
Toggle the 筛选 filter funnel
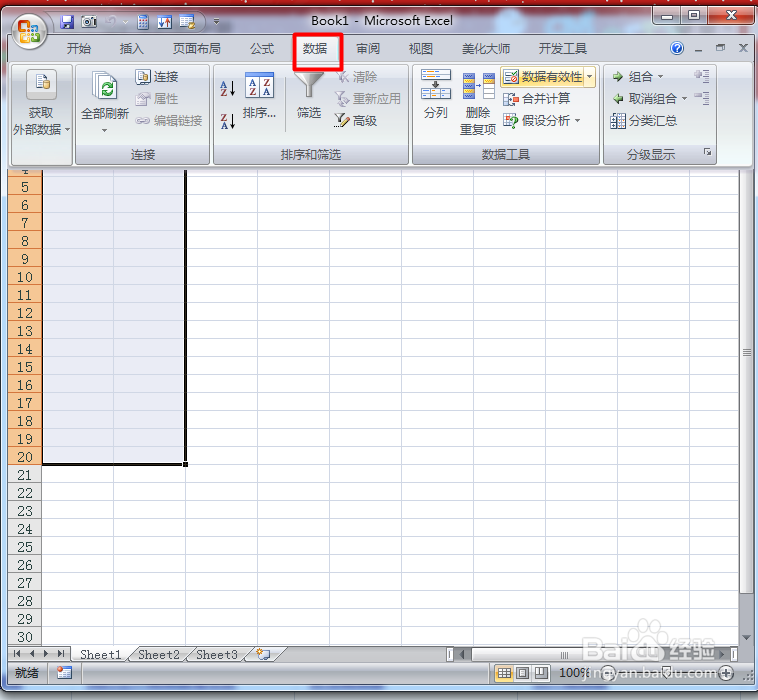click(308, 96)
